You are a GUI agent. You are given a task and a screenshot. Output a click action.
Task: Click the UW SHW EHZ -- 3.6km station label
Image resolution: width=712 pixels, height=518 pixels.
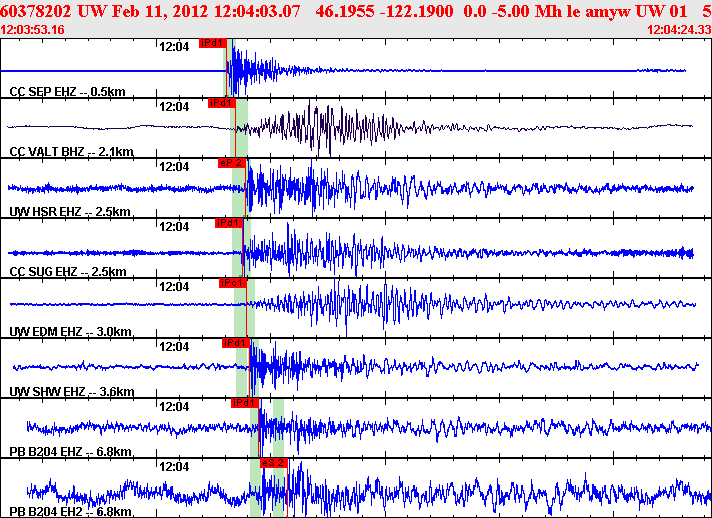click(x=72, y=391)
